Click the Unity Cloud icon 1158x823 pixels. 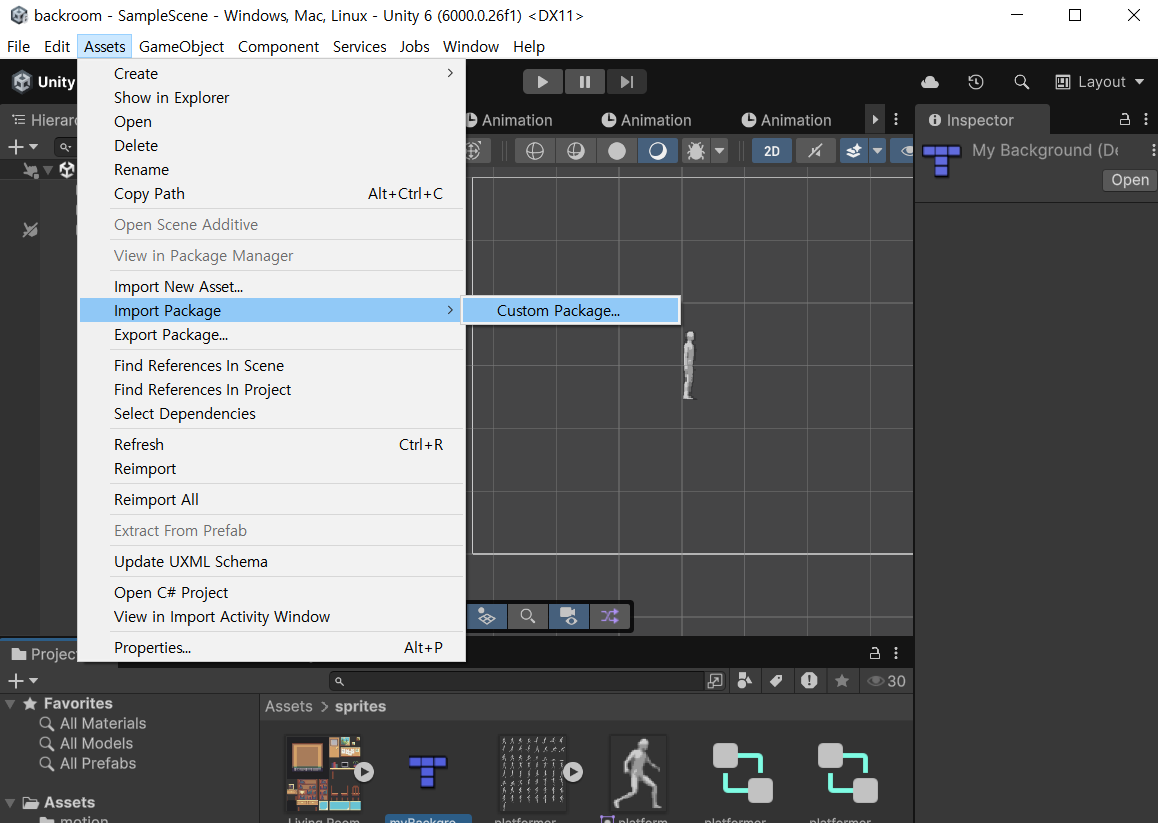tap(930, 82)
